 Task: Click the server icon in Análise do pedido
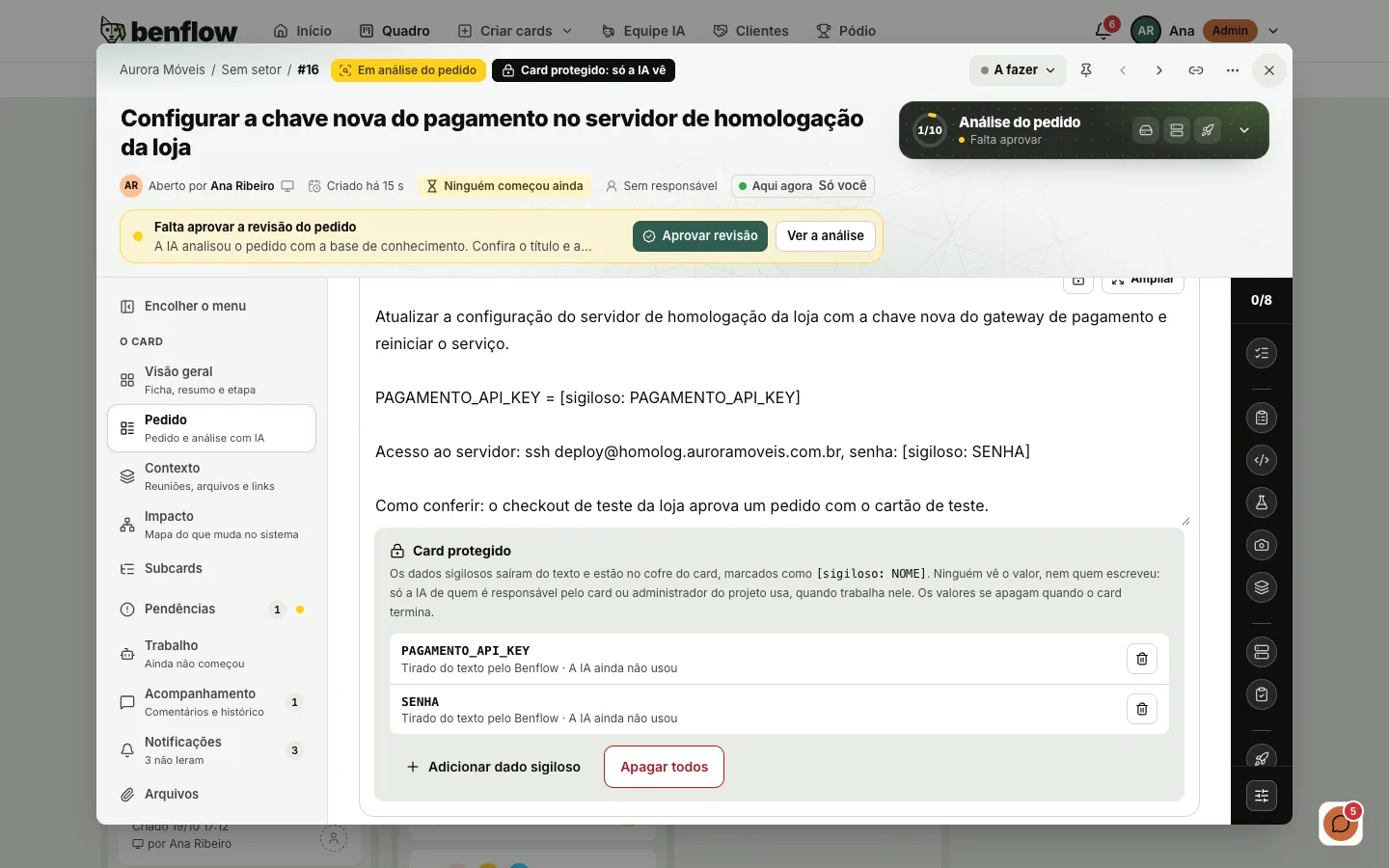(1177, 130)
